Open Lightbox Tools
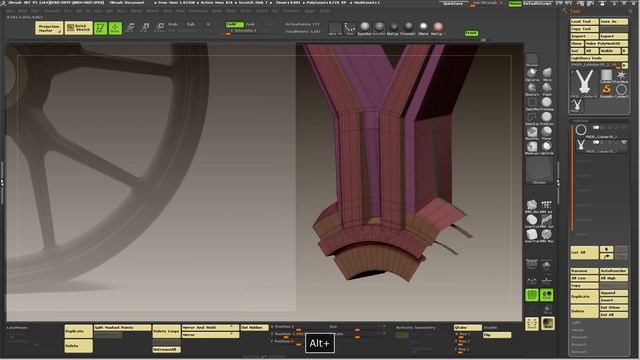 click(x=598, y=58)
